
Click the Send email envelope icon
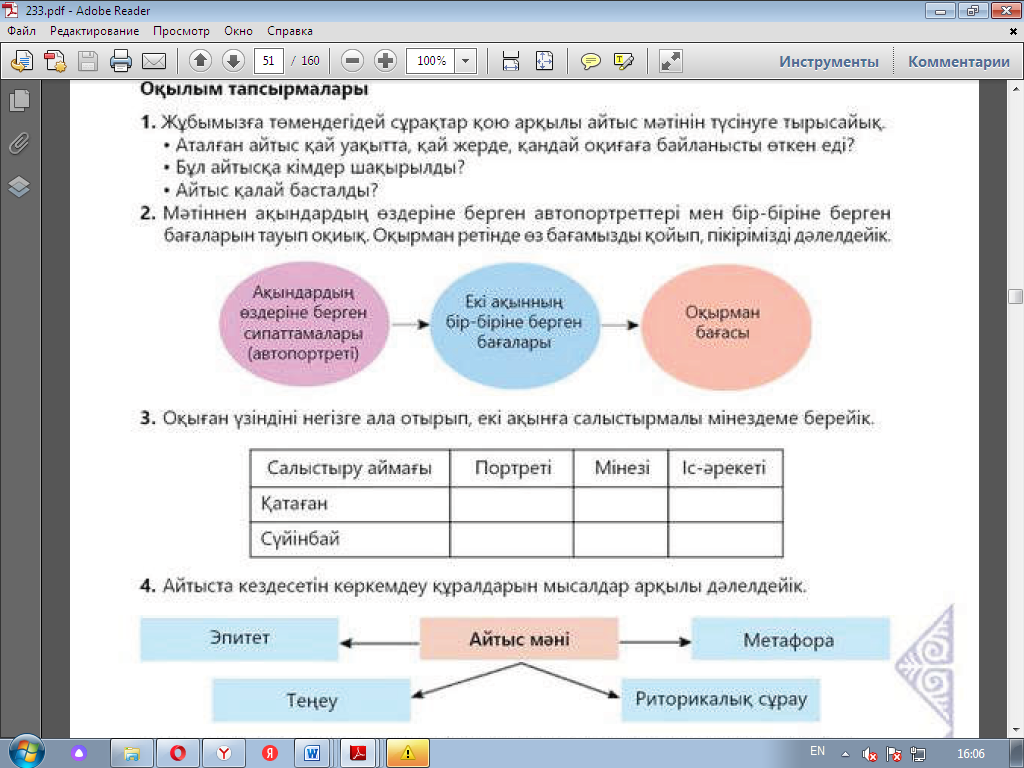point(154,61)
